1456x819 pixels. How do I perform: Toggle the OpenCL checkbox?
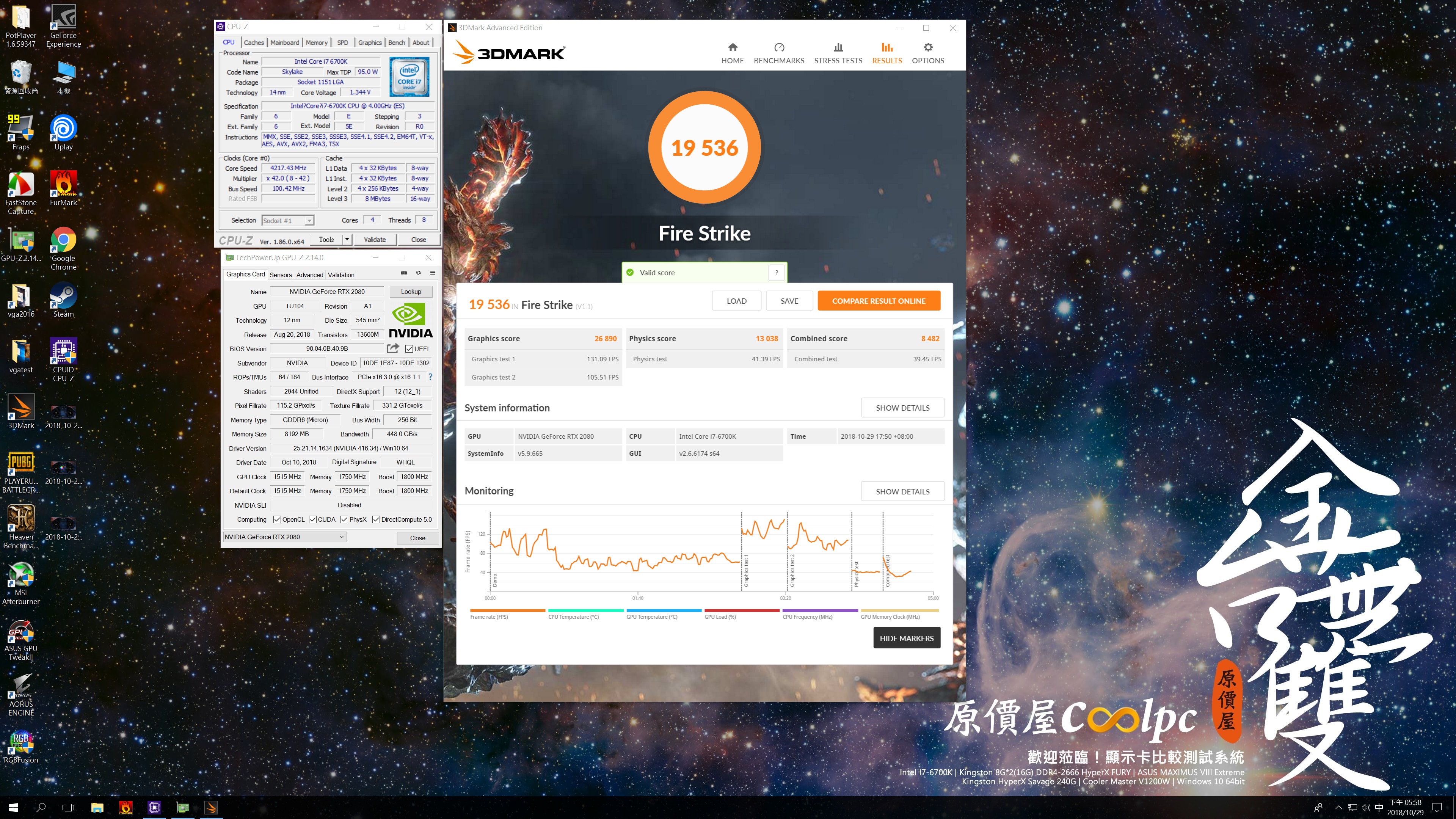click(277, 519)
